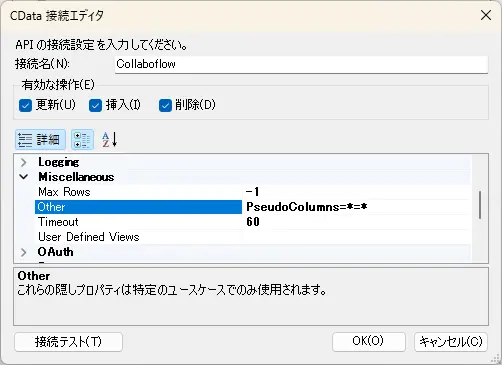Click the OAuth category label
This screenshot has width=502, height=365.
pos(56,252)
